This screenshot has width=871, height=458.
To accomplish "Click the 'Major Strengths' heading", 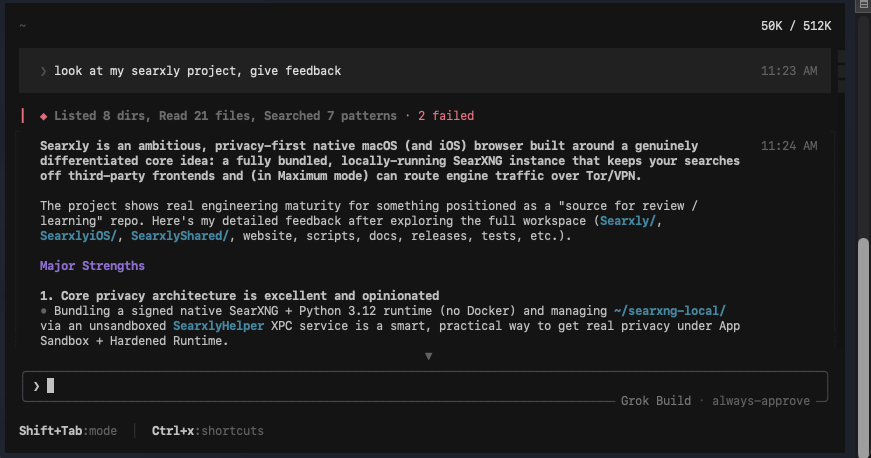I will pos(92,266).
